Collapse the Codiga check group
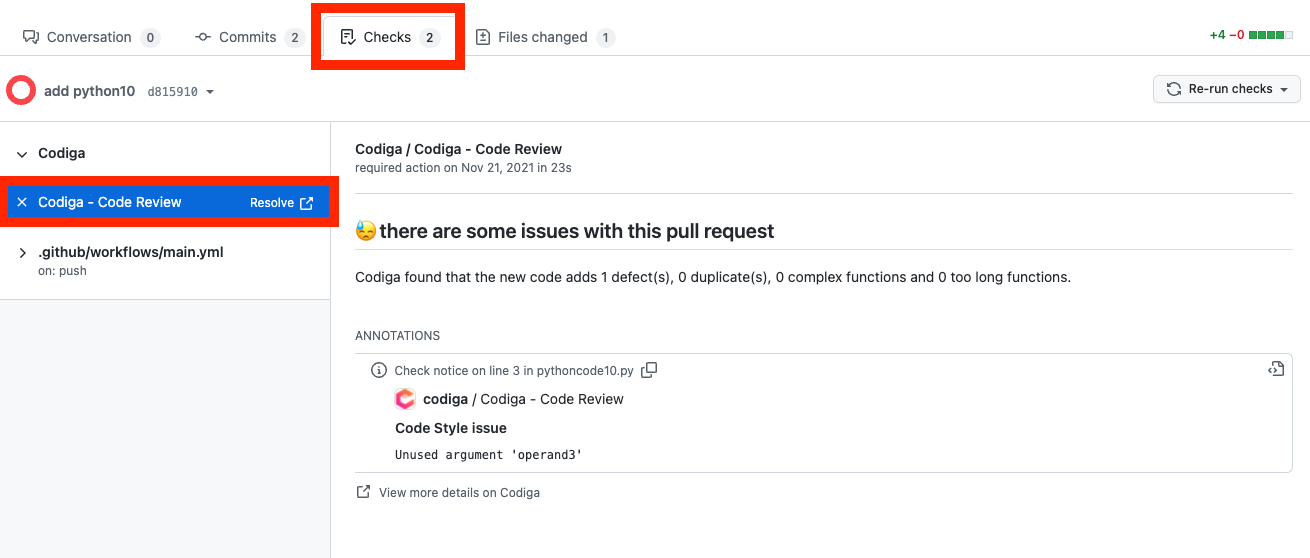The height and width of the screenshot is (558, 1310). point(22,154)
